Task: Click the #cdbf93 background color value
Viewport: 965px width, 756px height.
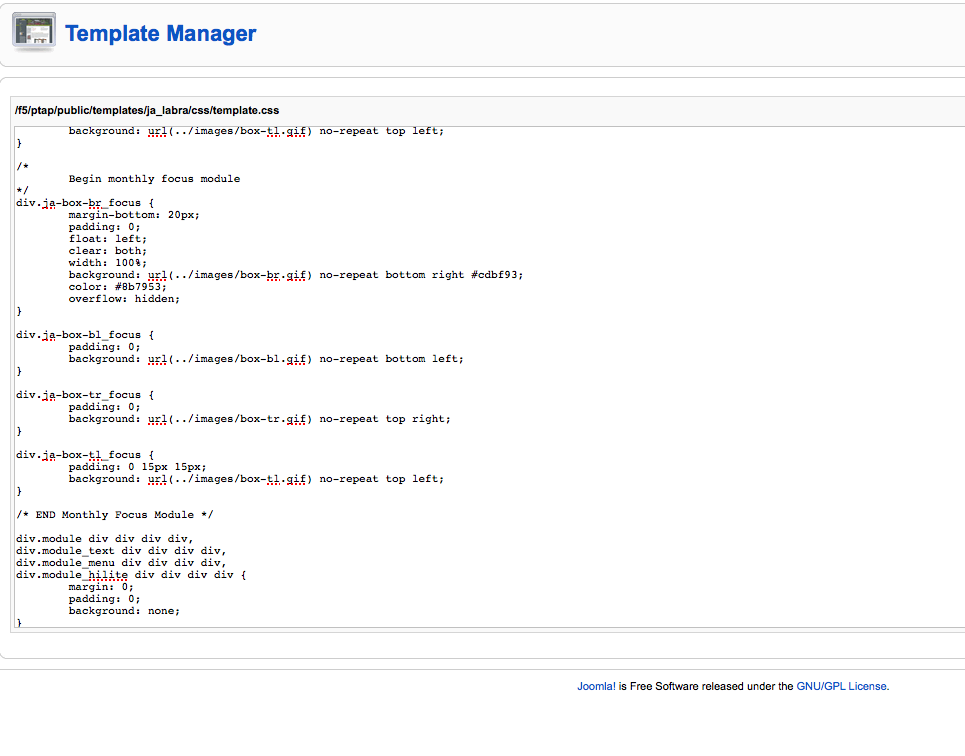Action: [496, 275]
